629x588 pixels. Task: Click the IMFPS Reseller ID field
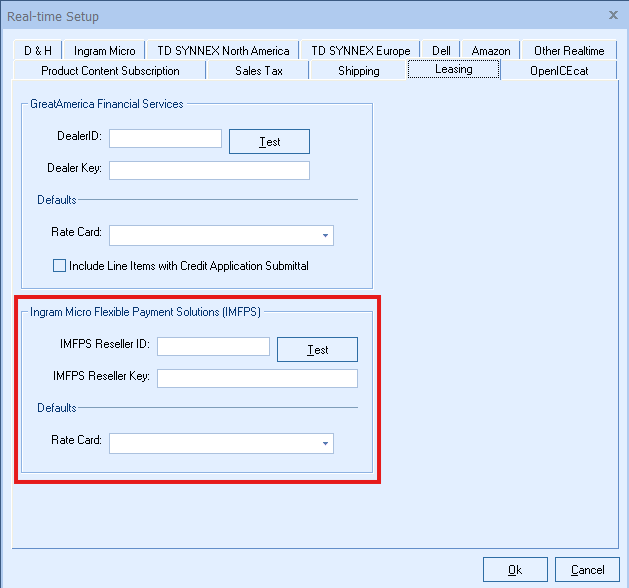[213, 347]
